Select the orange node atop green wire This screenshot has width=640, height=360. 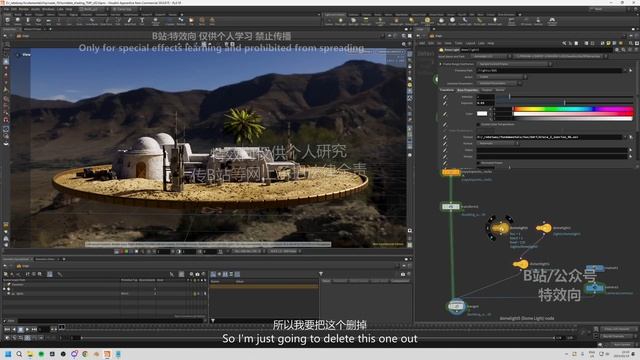(451, 172)
